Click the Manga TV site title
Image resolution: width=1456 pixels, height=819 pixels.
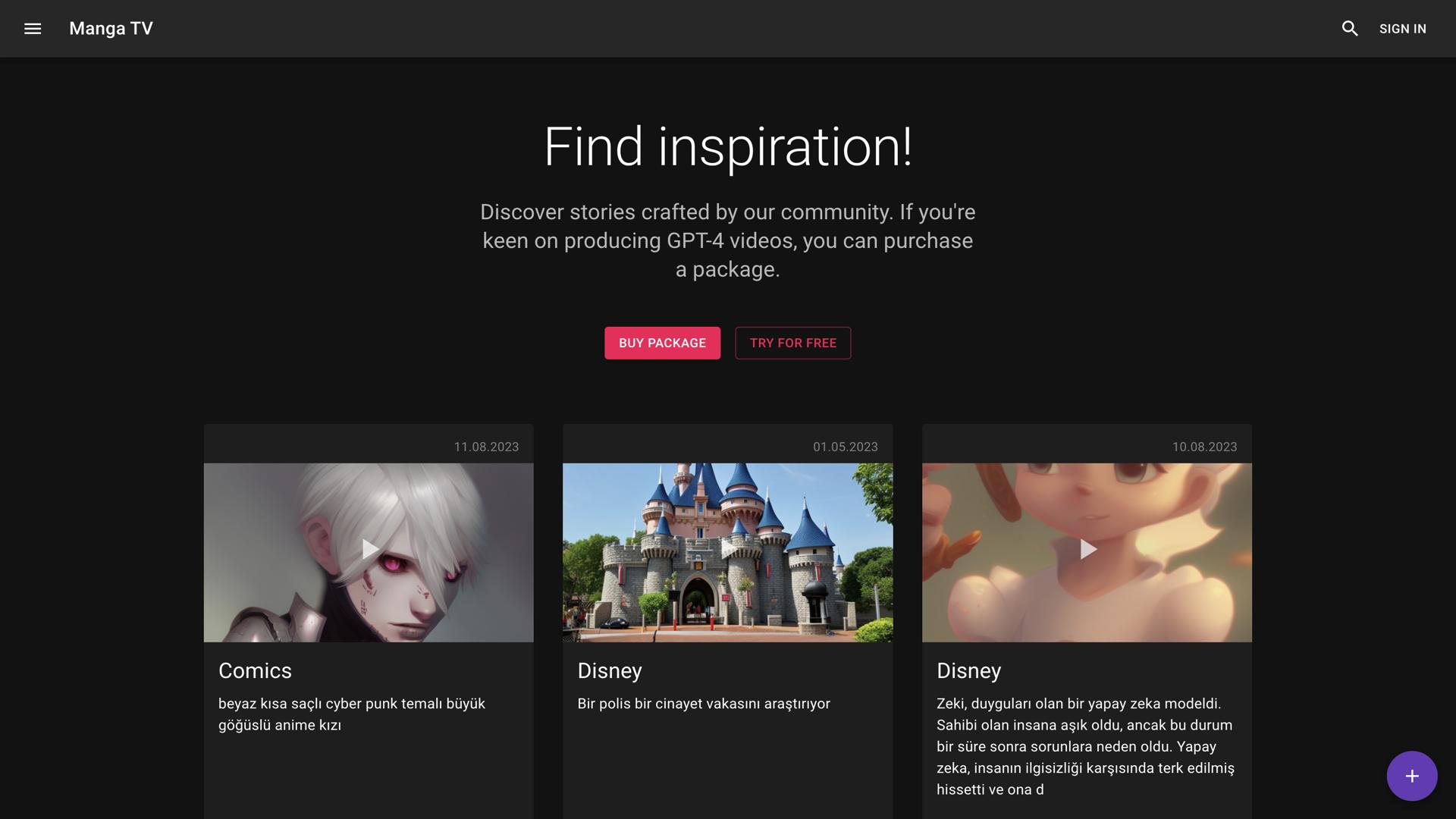(111, 29)
